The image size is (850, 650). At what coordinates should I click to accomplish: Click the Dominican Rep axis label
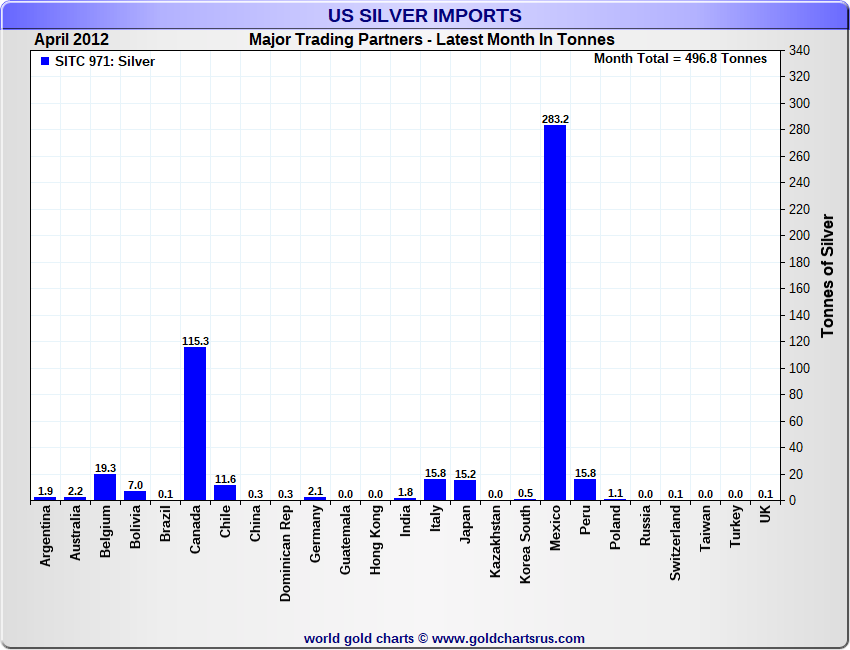pyautogui.click(x=286, y=552)
